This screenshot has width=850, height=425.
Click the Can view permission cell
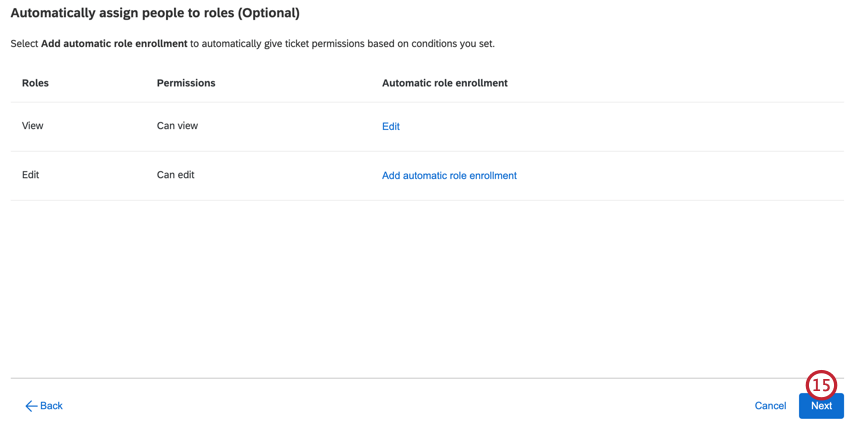coord(178,127)
